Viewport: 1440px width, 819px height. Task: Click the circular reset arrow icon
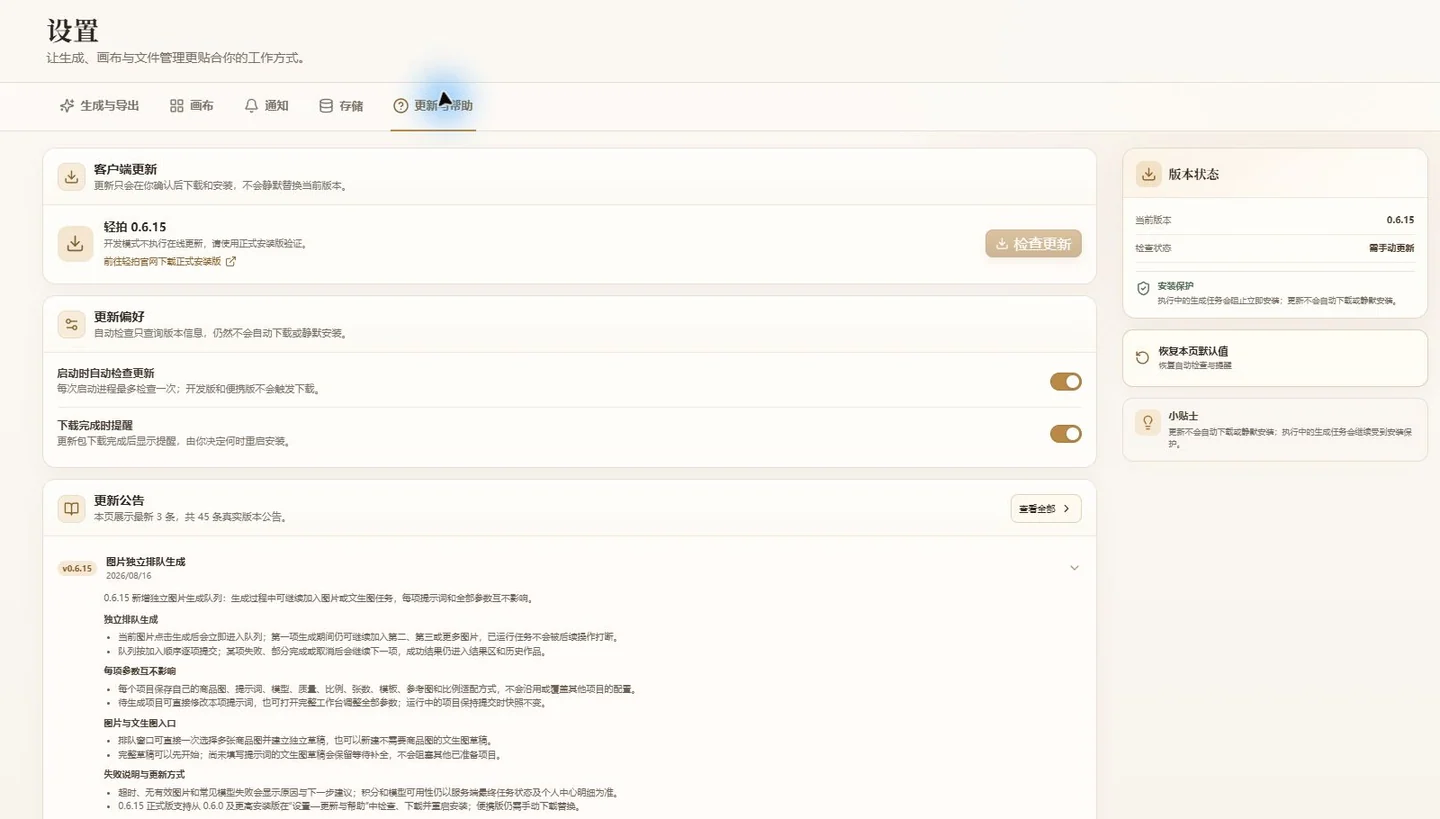(1143, 357)
